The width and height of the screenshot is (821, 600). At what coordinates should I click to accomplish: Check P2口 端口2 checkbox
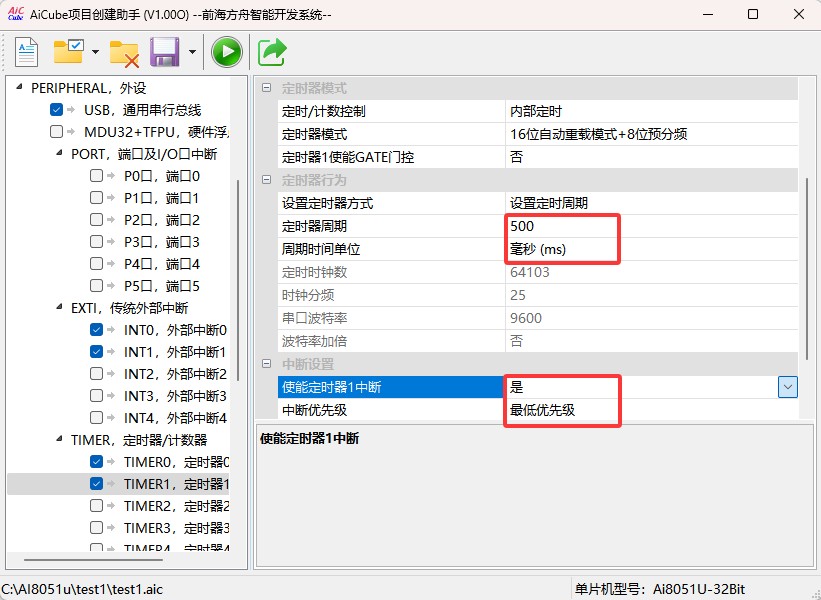click(96, 219)
